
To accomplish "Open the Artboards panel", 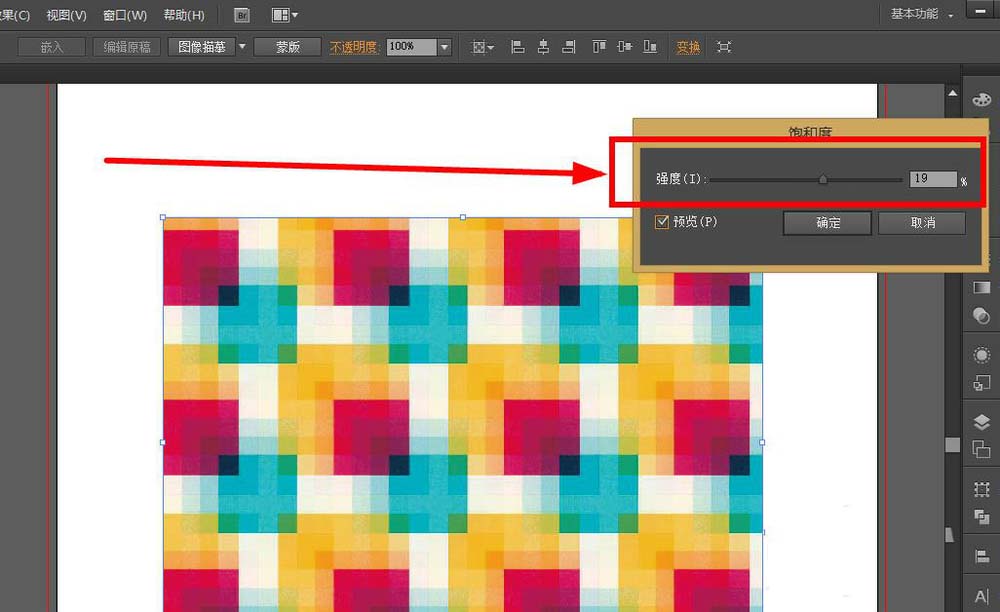I will pyautogui.click(x=982, y=449).
